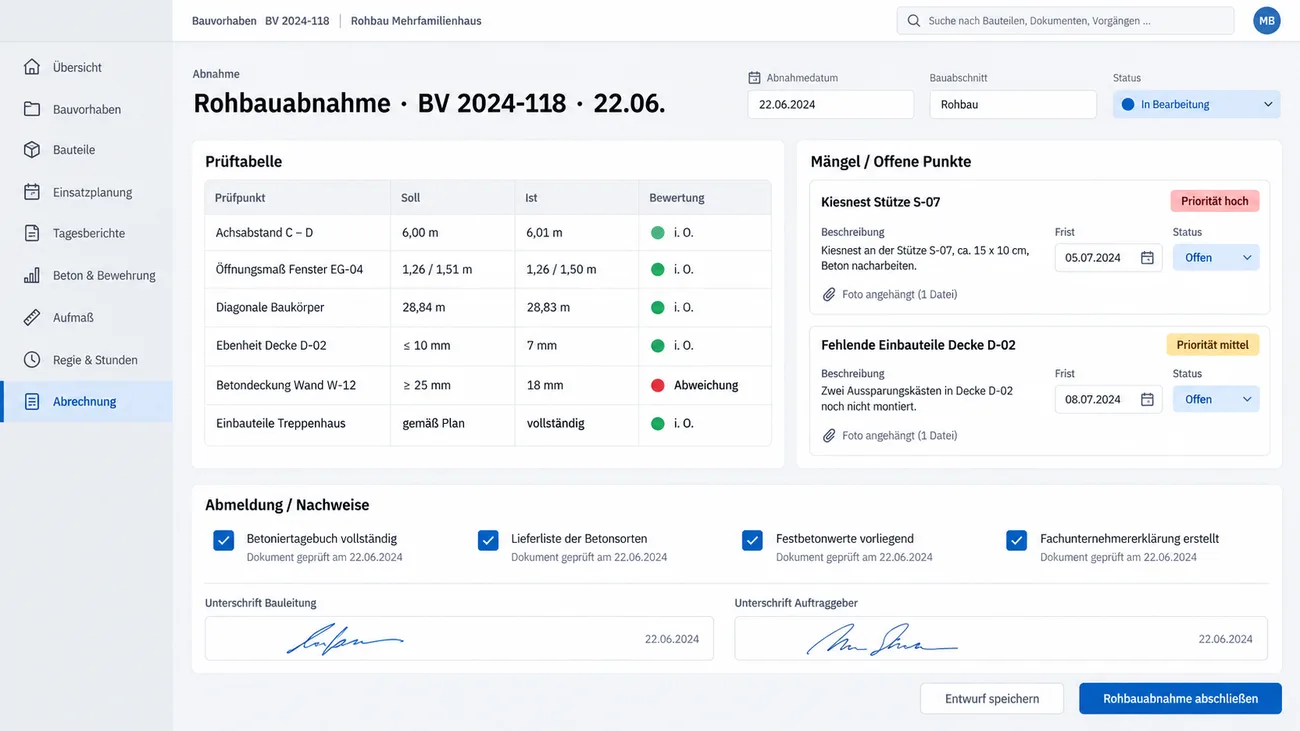Click the Priorität hoch badge
The height and width of the screenshot is (731, 1300).
tap(1214, 201)
